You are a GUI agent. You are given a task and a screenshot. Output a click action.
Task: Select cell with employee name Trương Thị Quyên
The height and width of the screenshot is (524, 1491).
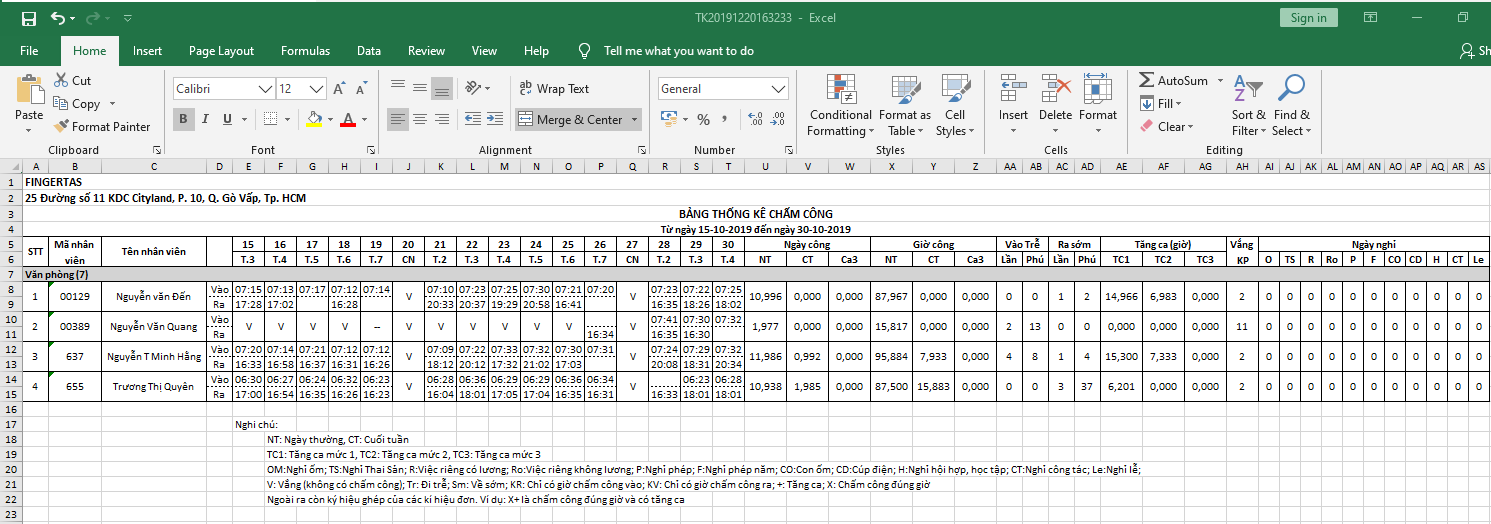coord(153,386)
